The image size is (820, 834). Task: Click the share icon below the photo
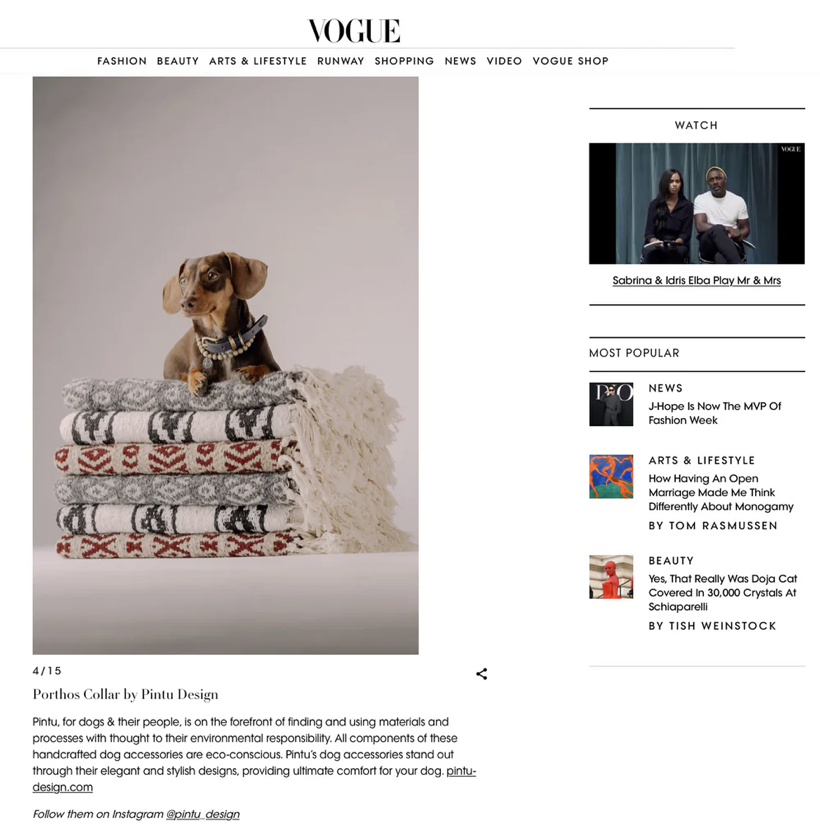tap(481, 674)
